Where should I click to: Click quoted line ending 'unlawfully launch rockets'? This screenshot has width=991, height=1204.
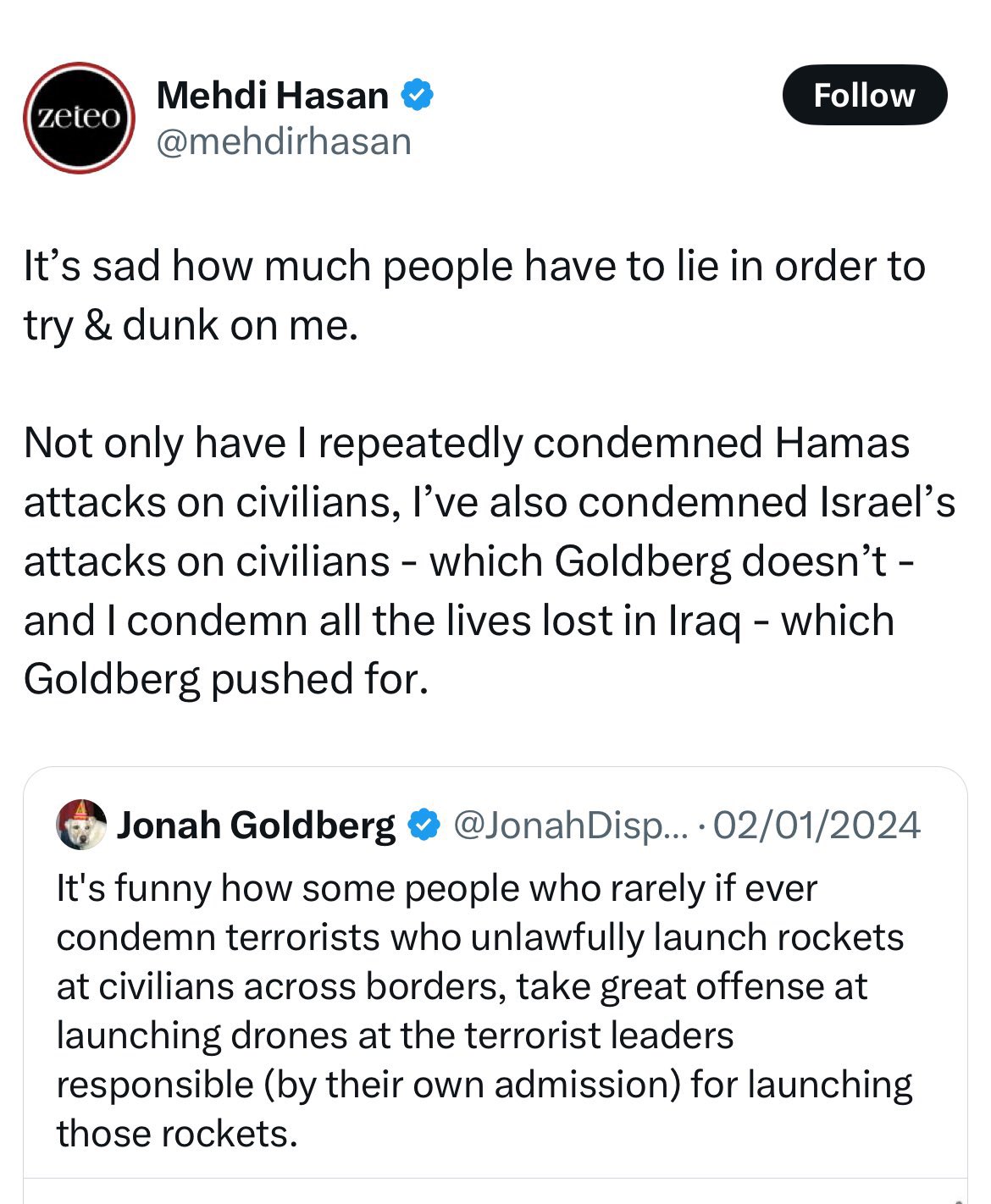(479, 937)
